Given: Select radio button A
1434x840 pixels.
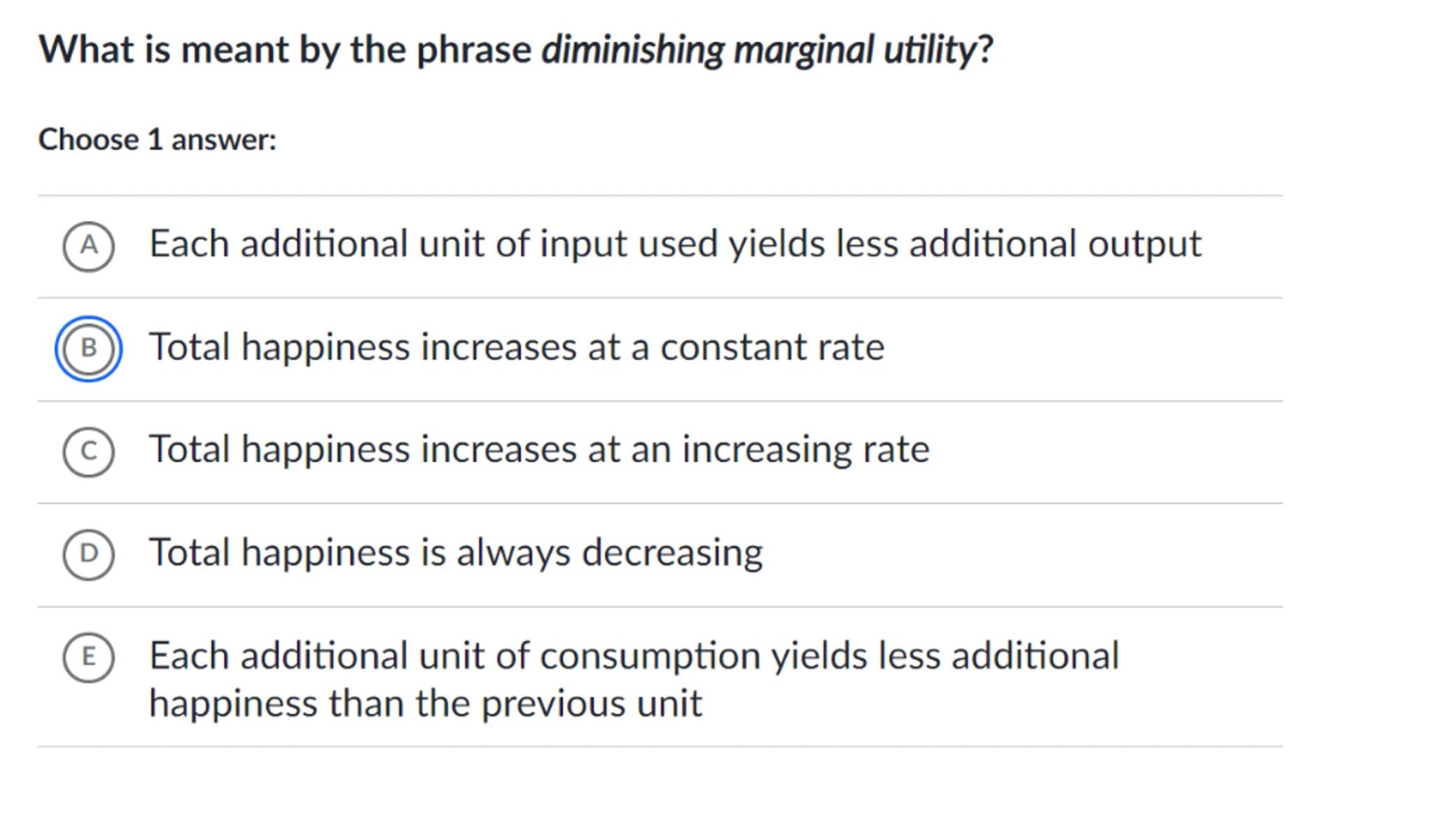Looking at the screenshot, I should point(88,246).
